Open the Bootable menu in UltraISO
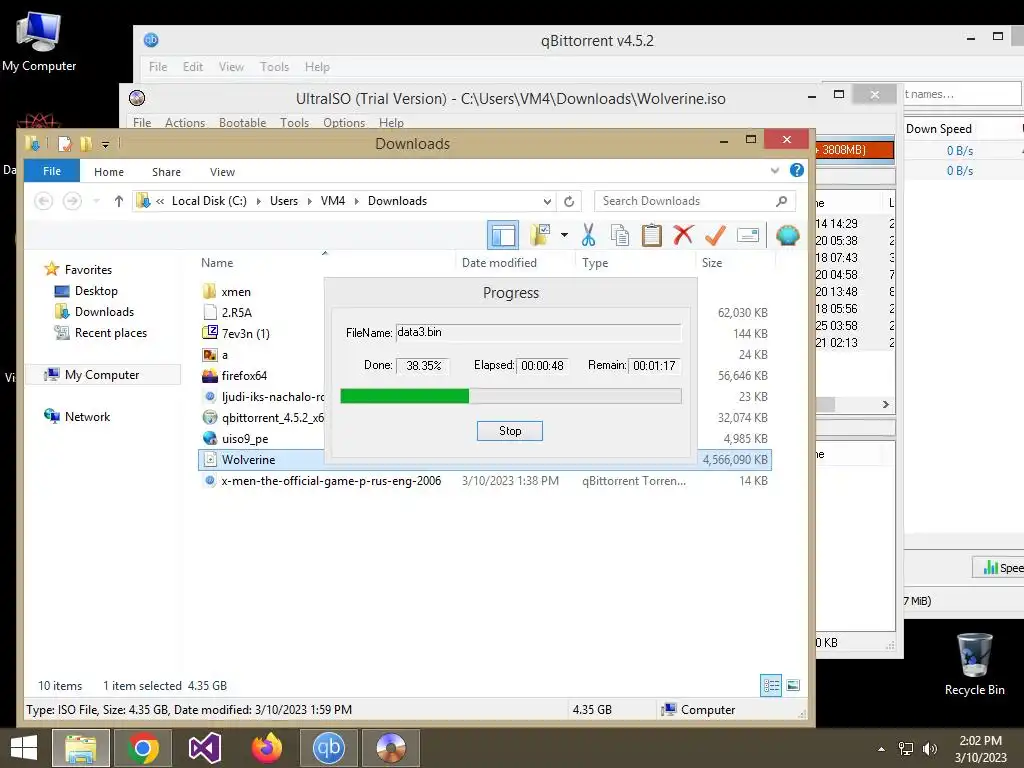This screenshot has height=768, width=1024. 242,123
